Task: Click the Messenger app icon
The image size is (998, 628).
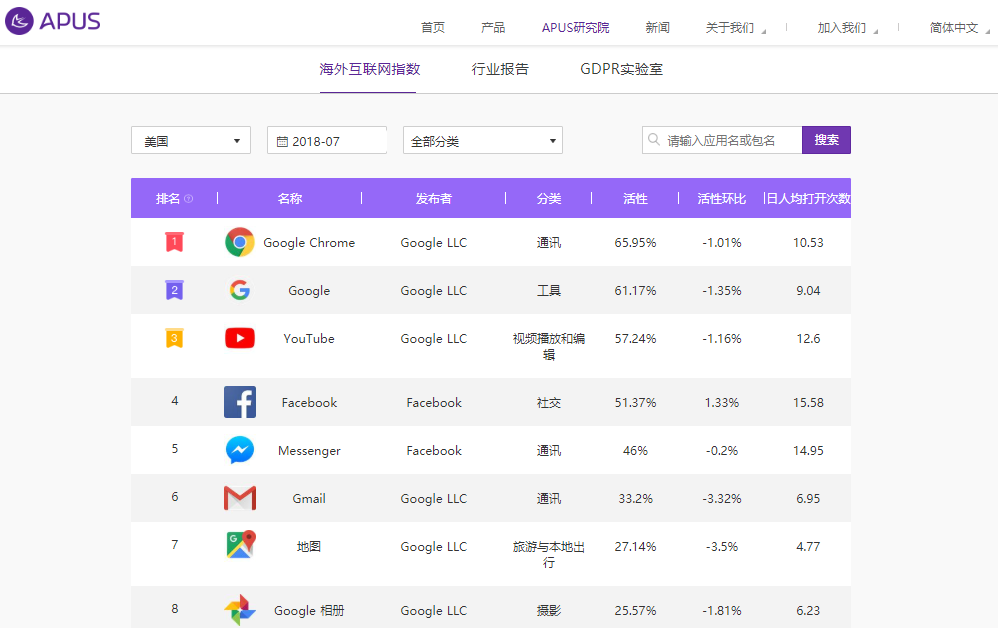Action: pyautogui.click(x=240, y=450)
